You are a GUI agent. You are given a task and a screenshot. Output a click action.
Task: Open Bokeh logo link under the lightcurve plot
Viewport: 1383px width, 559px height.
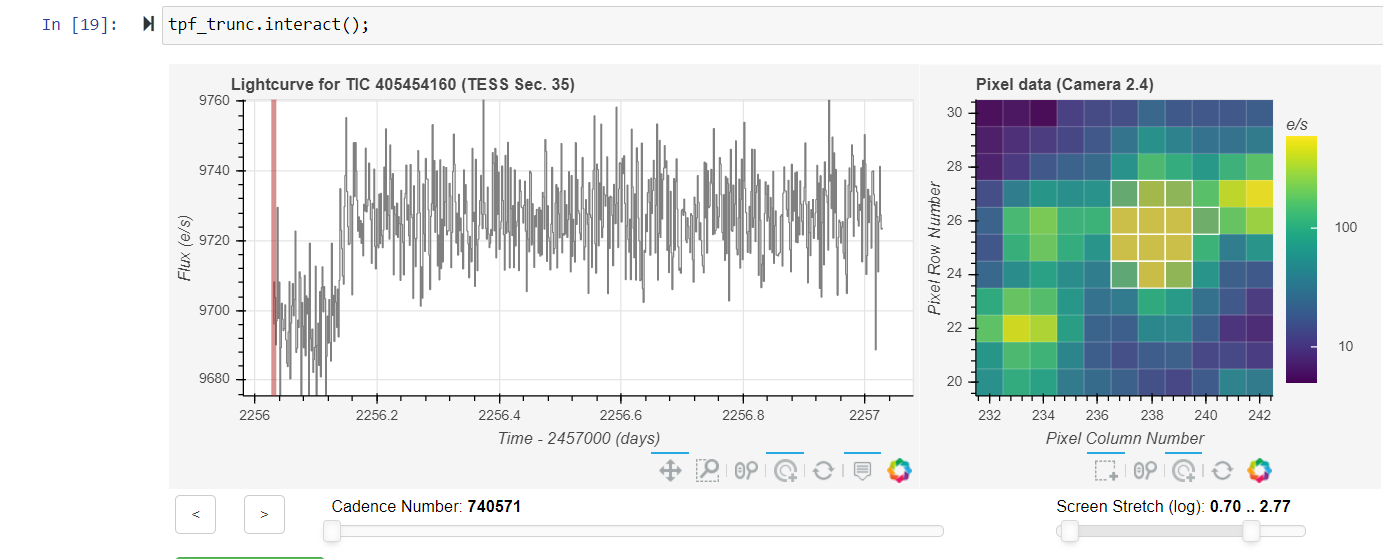click(900, 470)
